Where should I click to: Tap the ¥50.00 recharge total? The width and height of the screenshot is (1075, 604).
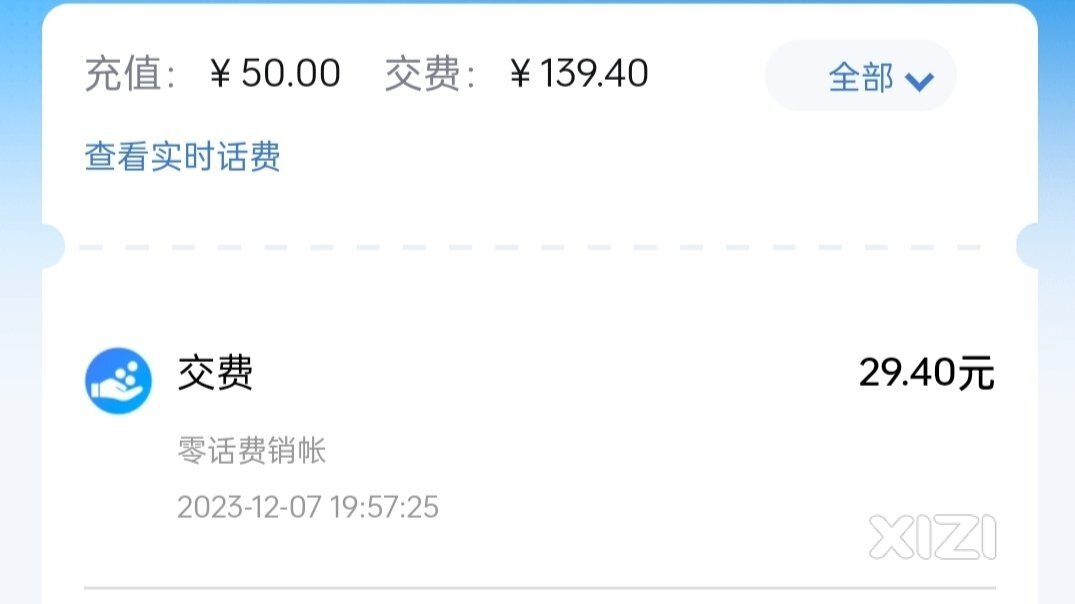tap(275, 73)
